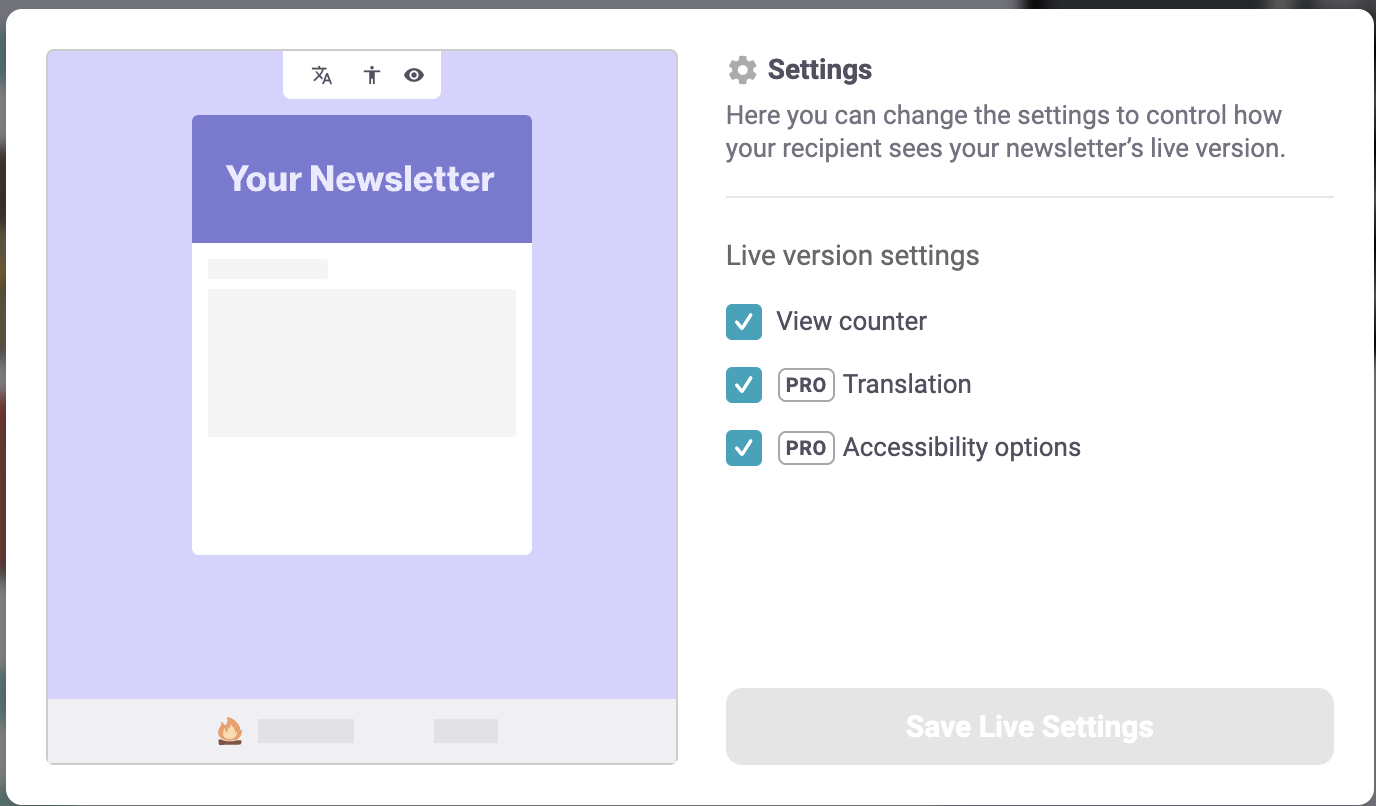Open the floating toolbar above the newsletter preview

coord(362,74)
